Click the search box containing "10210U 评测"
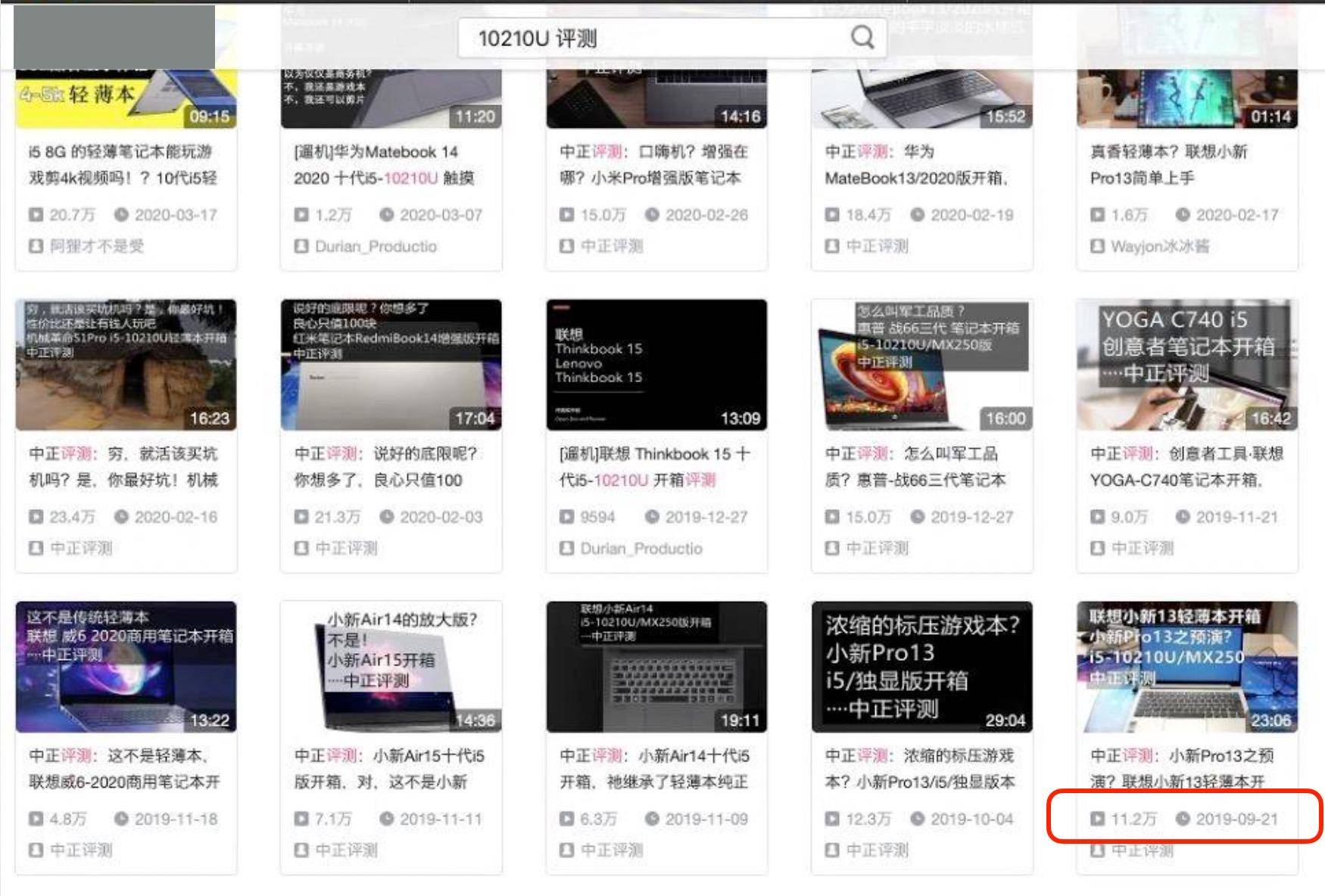The width and height of the screenshot is (1325, 896). coord(672,38)
